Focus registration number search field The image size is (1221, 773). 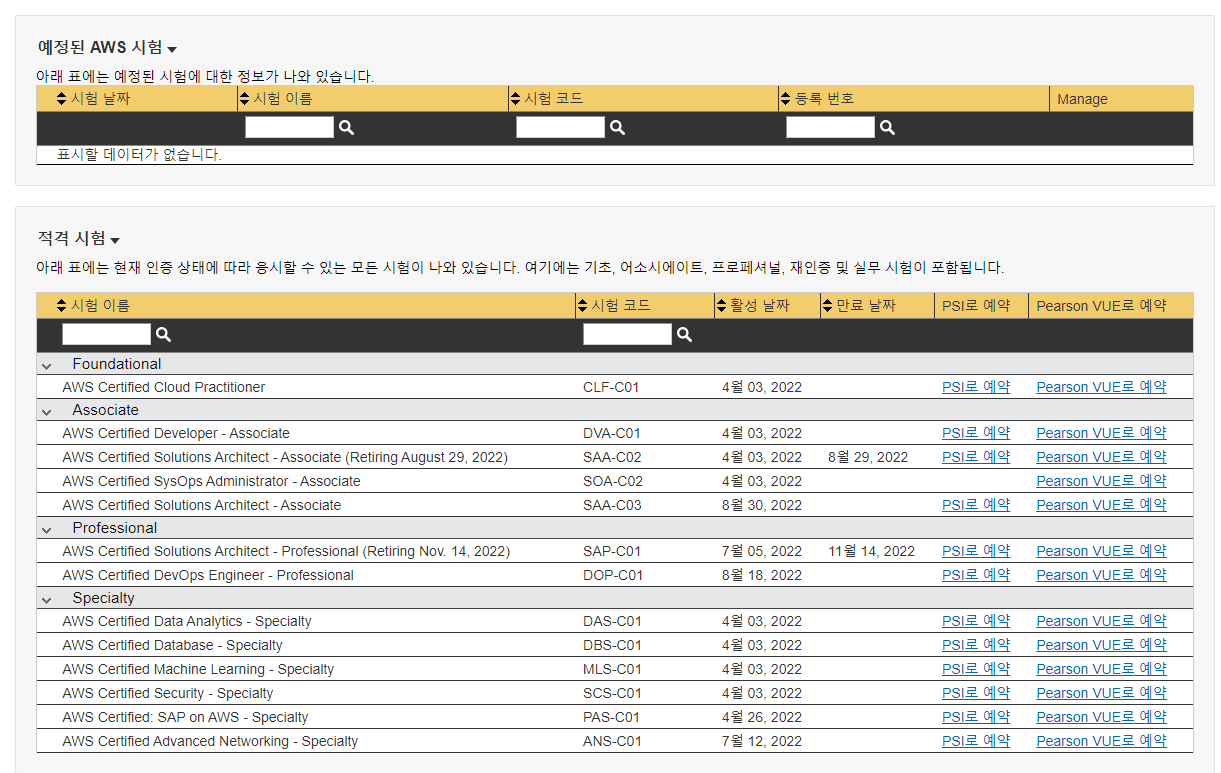pyautogui.click(x=830, y=127)
